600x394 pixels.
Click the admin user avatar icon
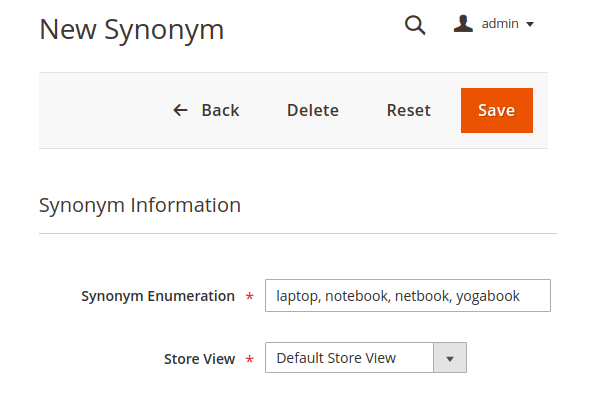pyautogui.click(x=463, y=24)
